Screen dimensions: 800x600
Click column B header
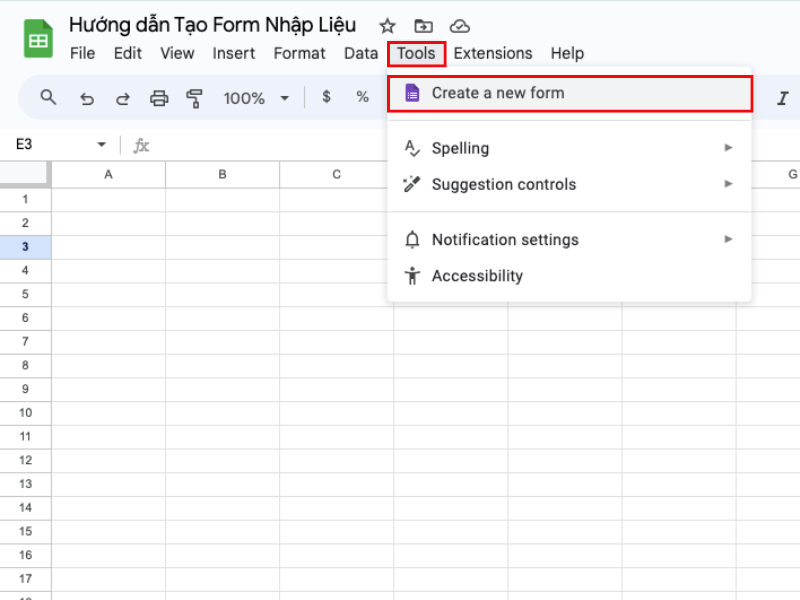pos(222,174)
